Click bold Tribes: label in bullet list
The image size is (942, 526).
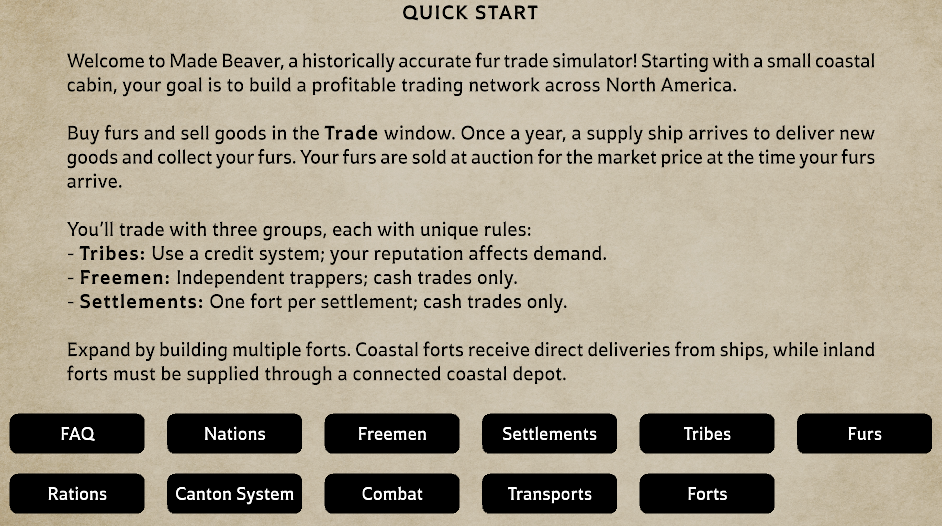pos(112,253)
